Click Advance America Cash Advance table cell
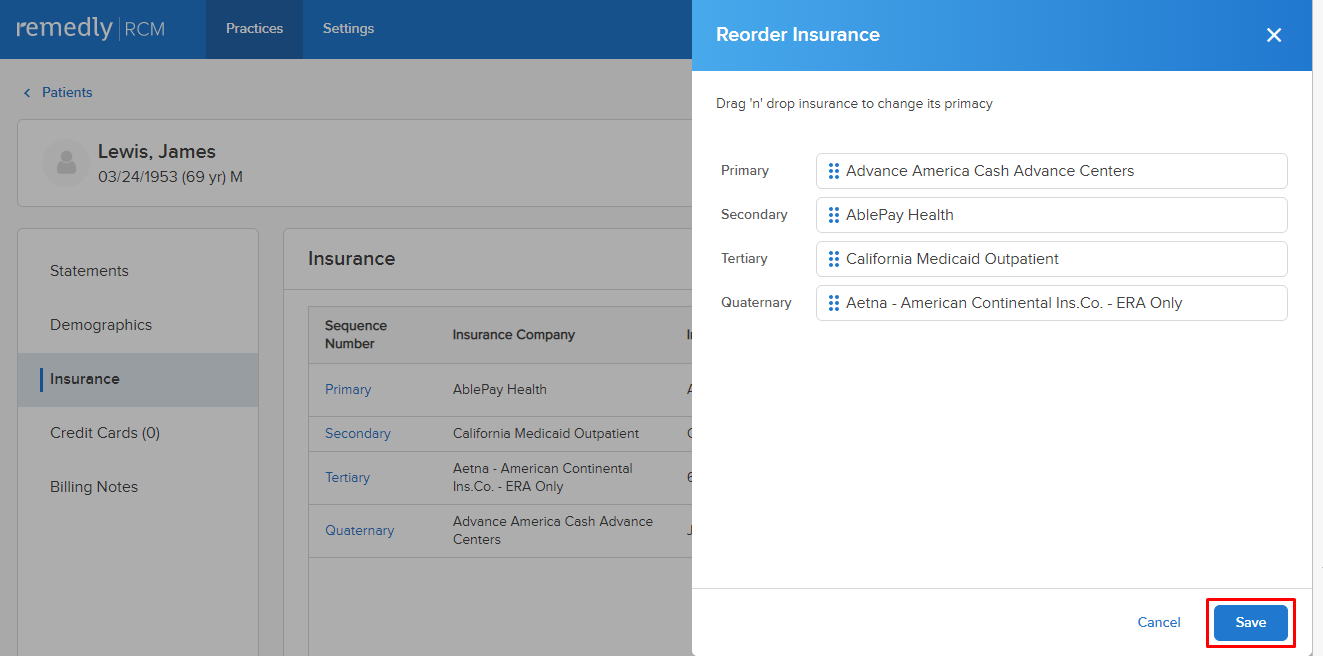The height and width of the screenshot is (656, 1323). pos(553,531)
